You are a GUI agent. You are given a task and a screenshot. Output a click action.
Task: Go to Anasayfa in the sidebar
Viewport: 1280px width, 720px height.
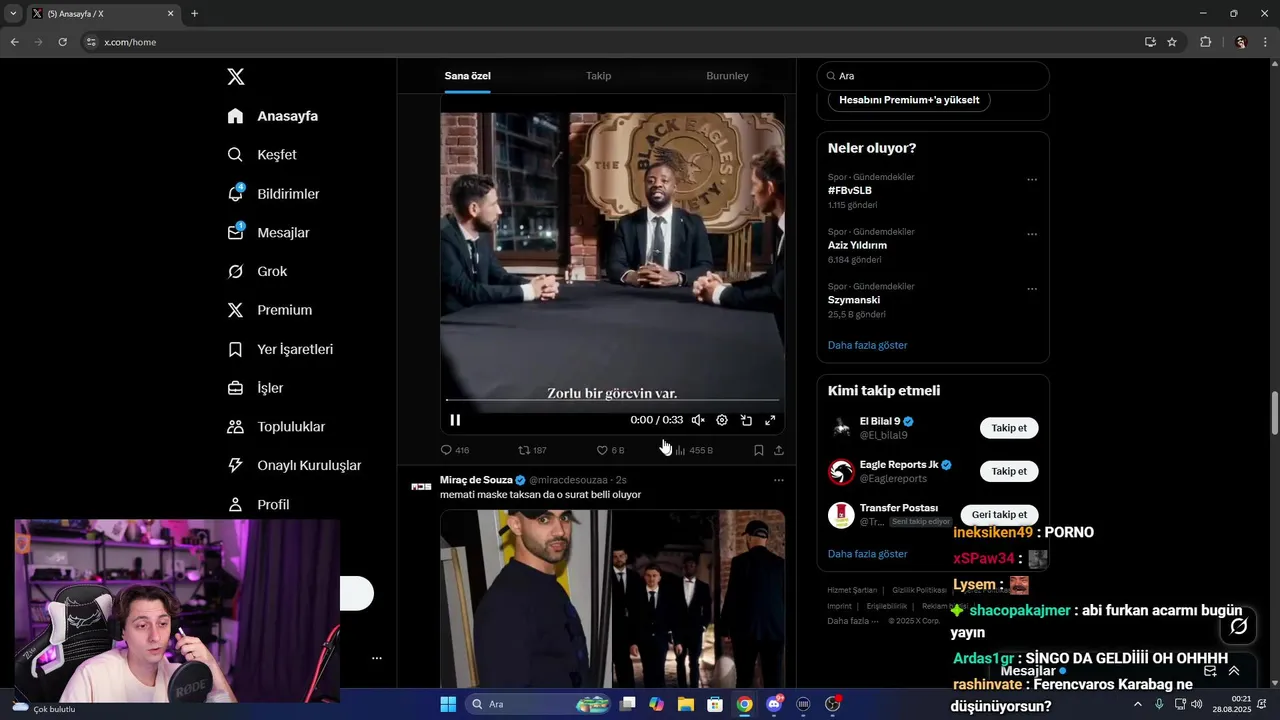273,116
